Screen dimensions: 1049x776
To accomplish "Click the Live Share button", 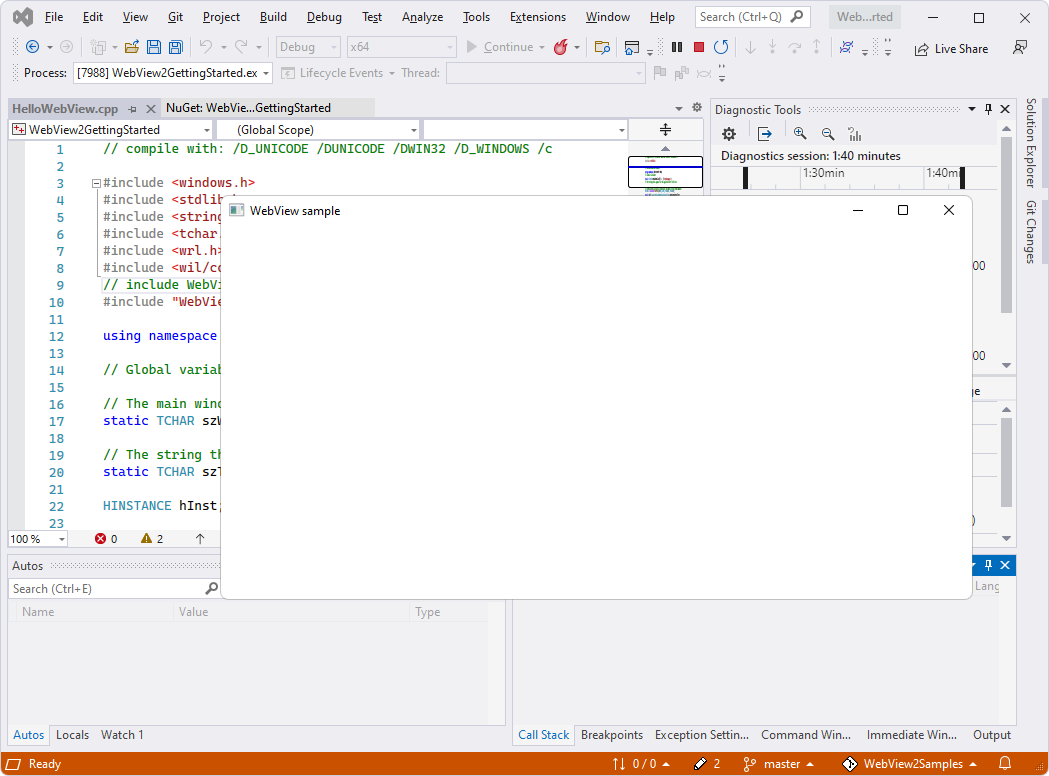I will pos(950,48).
